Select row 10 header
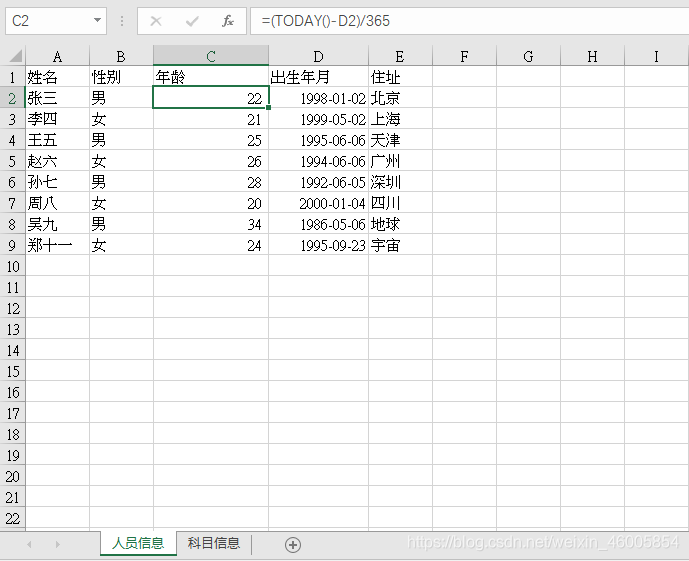Viewport: 689px width, 561px height. [x=12, y=266]
